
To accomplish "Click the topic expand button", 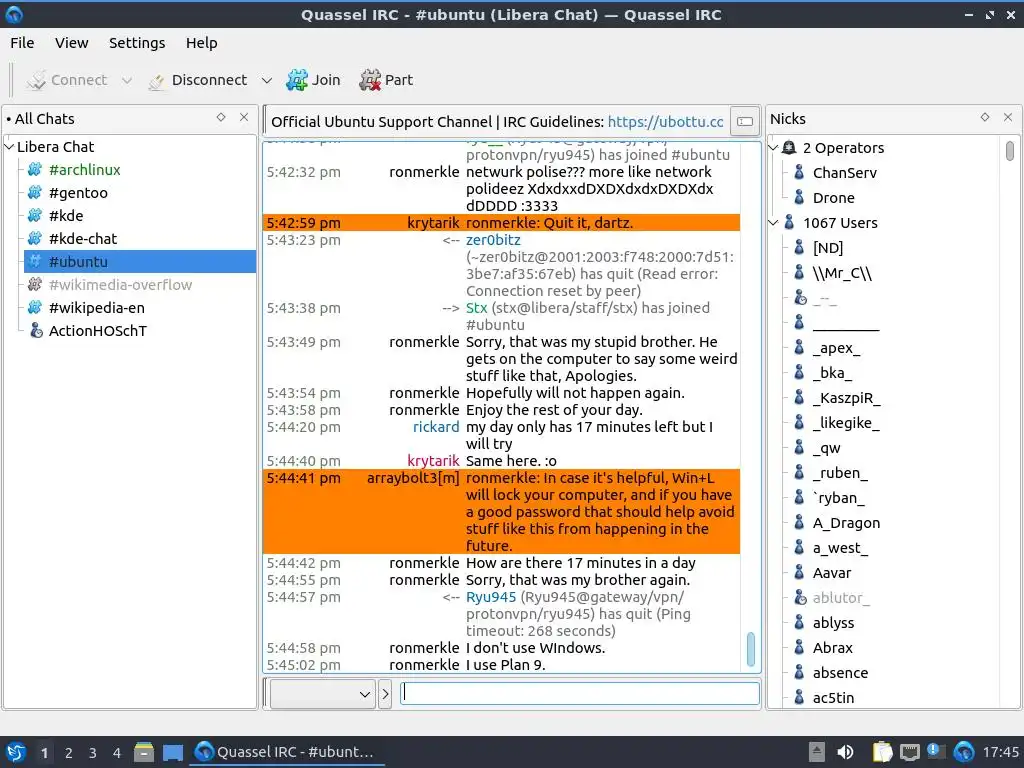I will point(744,121).
